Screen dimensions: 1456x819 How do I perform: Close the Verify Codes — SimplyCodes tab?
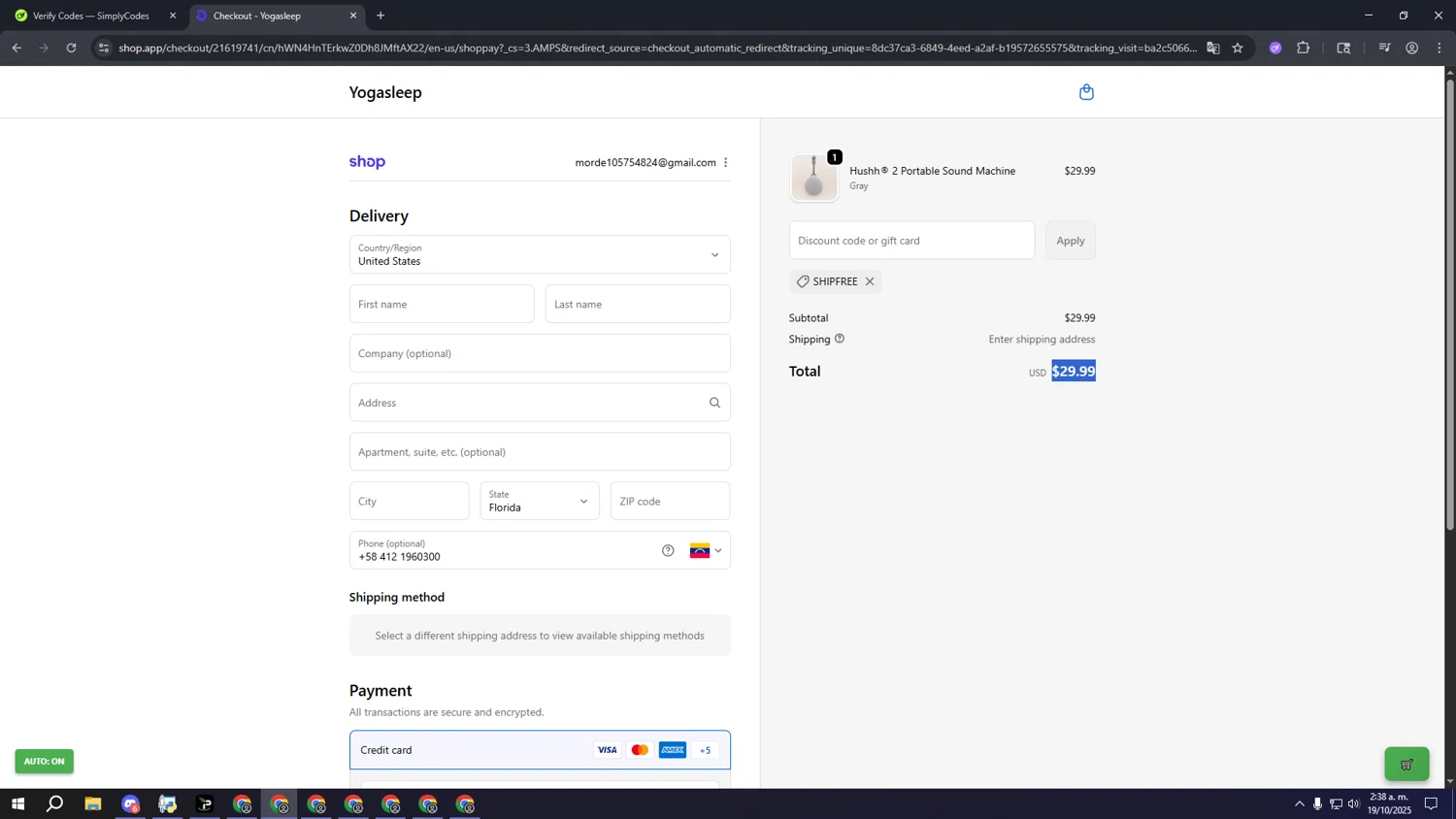tap(173, 16)
